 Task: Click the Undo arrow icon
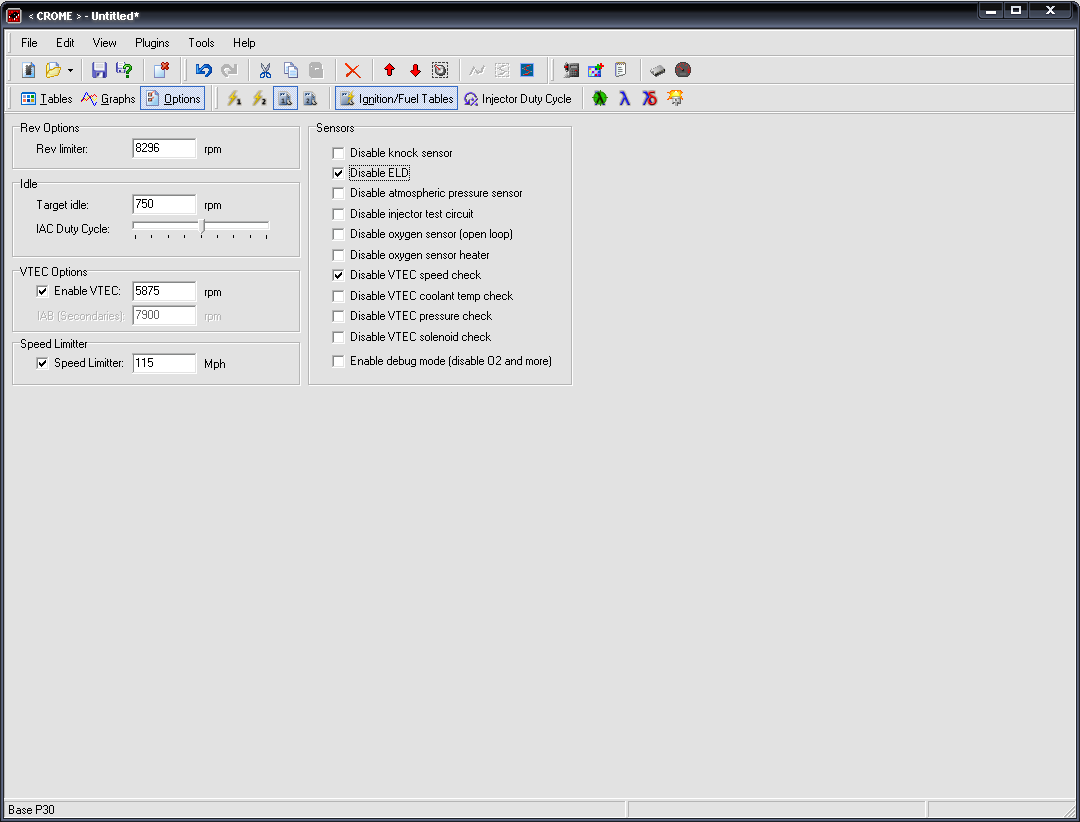click(204, 70)
